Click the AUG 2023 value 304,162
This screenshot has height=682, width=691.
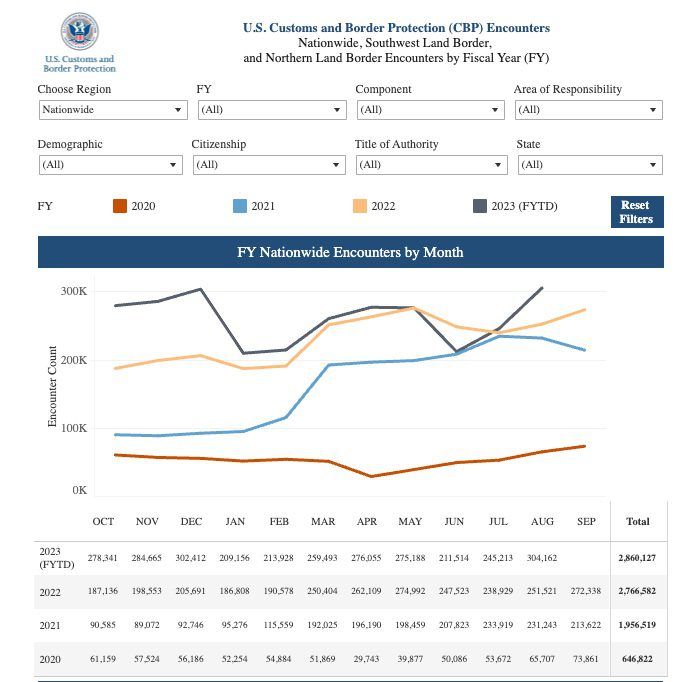coord(542,558)
